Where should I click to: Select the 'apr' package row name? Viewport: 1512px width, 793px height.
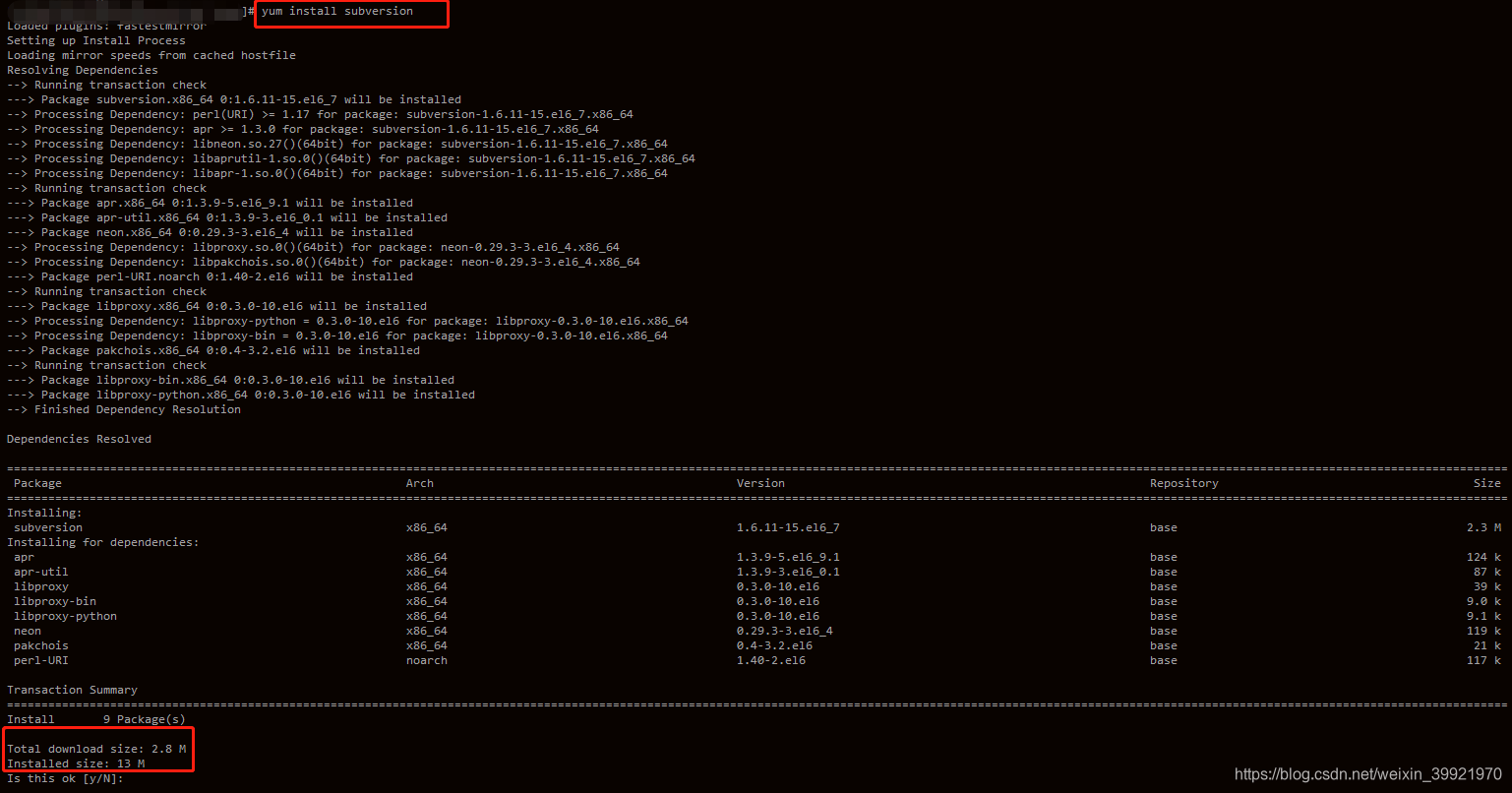pos(24,557)
